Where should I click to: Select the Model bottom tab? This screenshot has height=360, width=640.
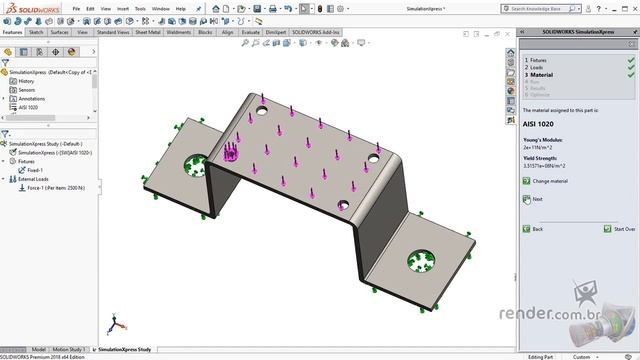[38, 349]
